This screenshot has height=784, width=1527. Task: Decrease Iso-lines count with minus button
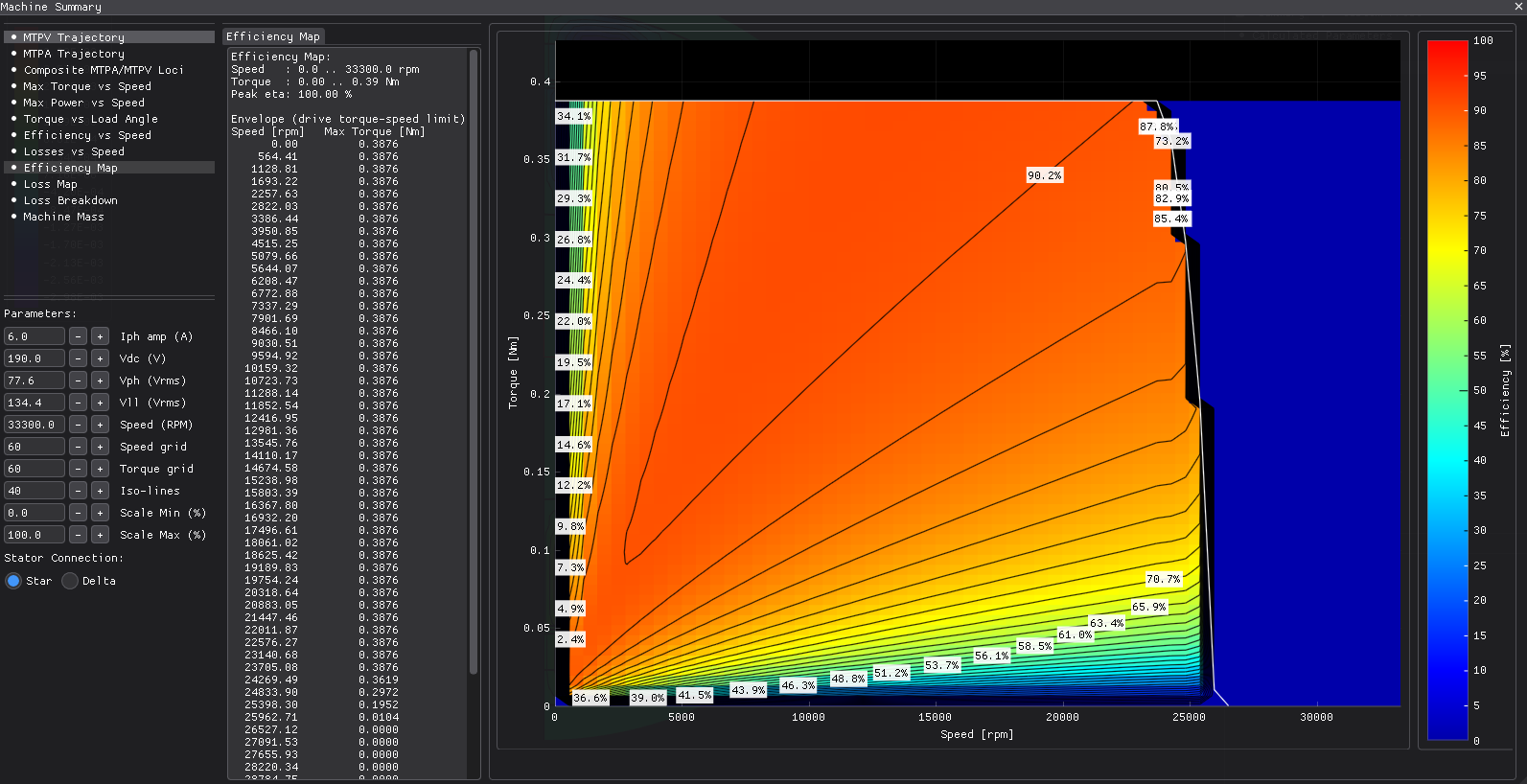pyautogui.click(x=78, y=491)
